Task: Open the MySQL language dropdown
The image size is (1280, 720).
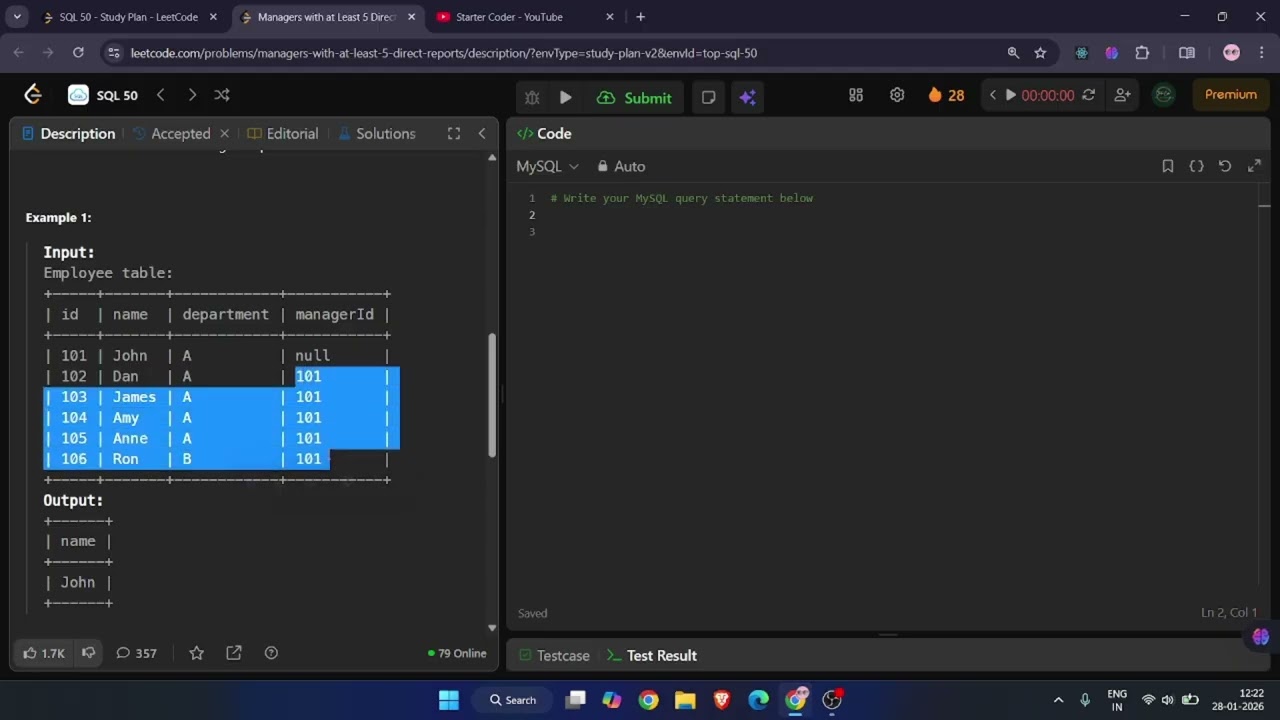Action: pyautogui.click(x=547, y=166)
